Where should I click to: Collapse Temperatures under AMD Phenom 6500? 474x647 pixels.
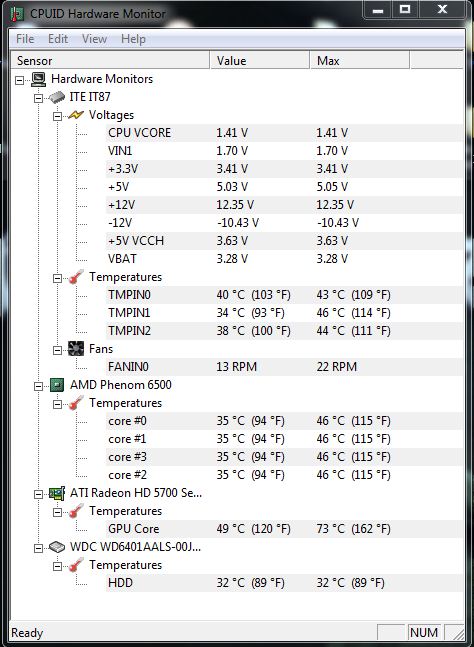tap(57, 404)
